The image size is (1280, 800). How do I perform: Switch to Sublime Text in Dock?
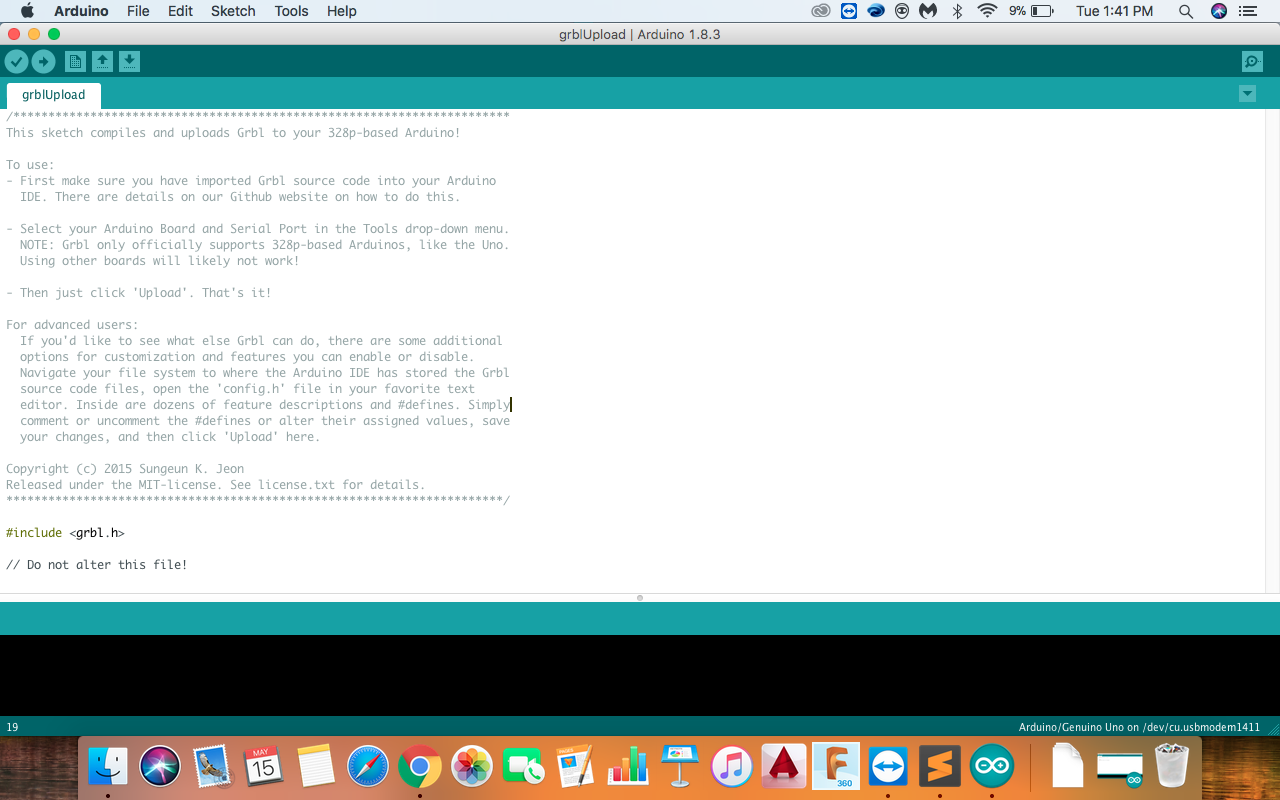click(940, 767)
